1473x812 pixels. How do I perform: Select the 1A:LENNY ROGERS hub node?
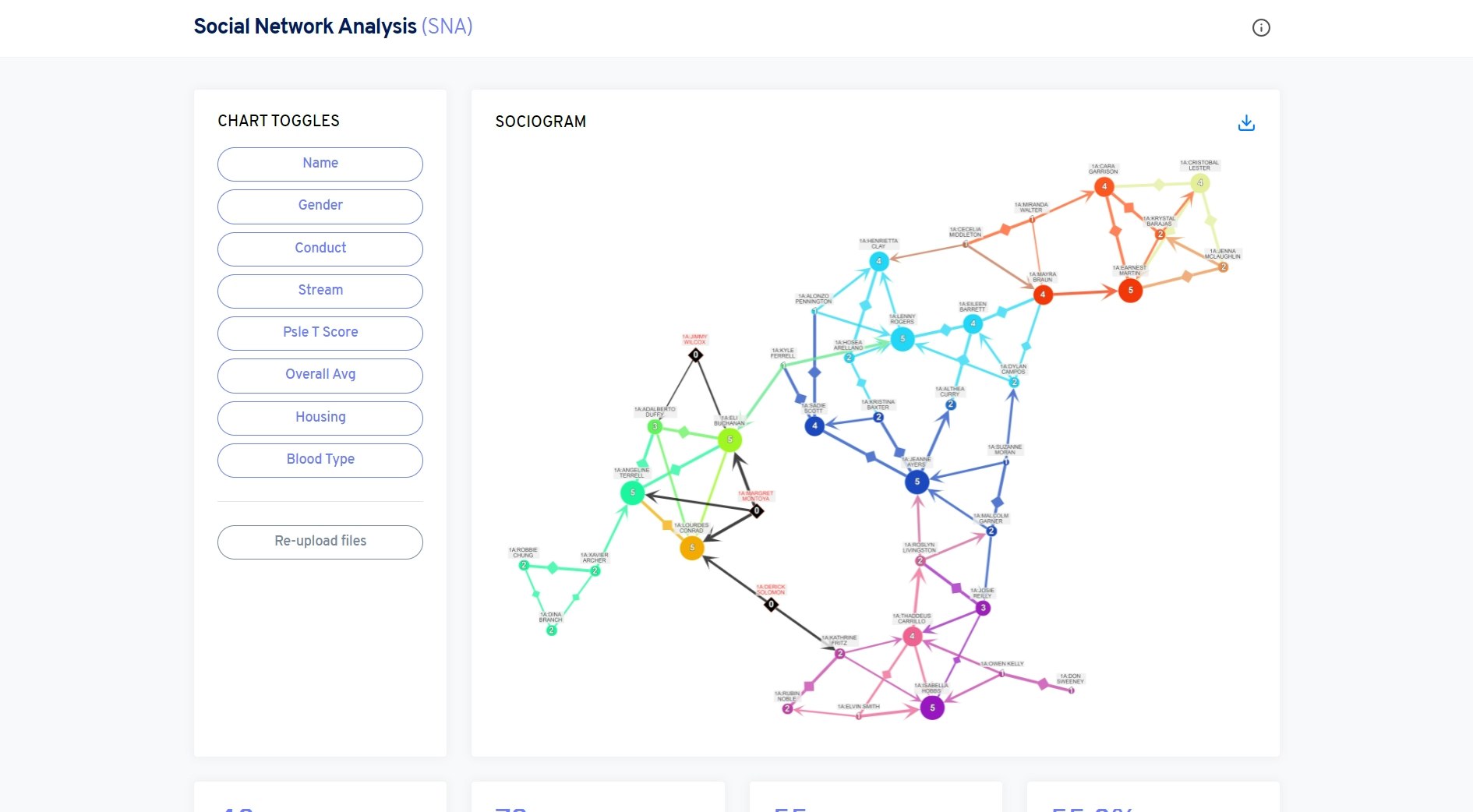[x=902, y=339]
